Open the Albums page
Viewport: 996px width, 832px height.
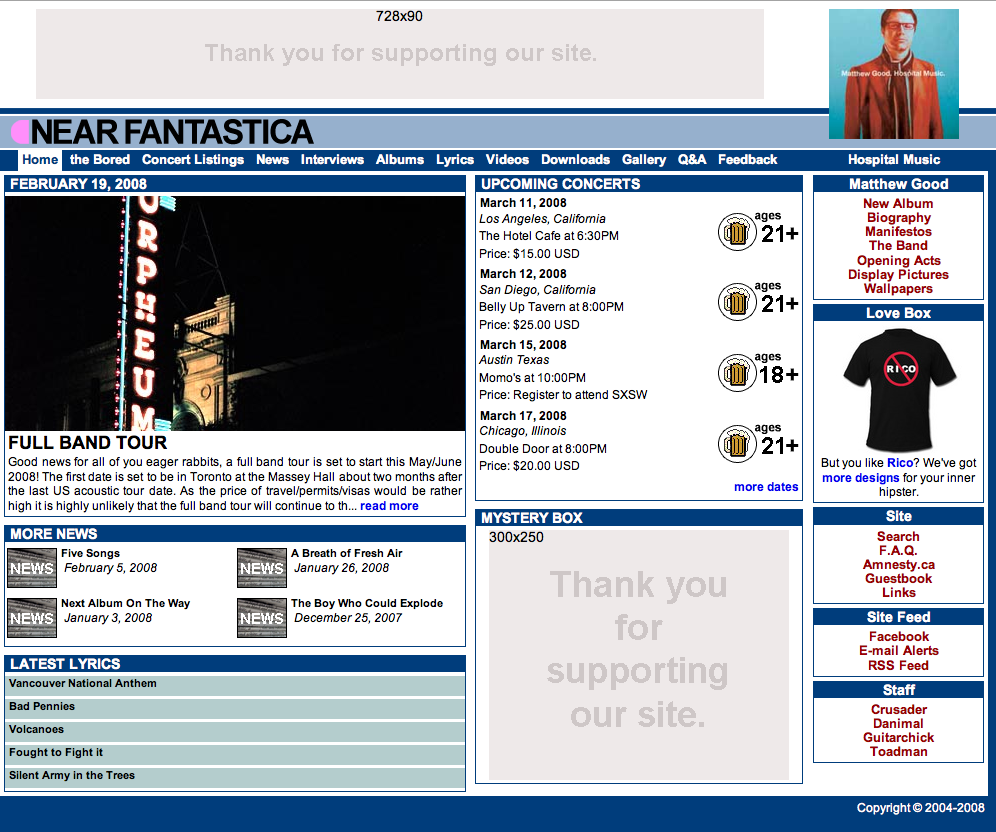coord(400,159)
